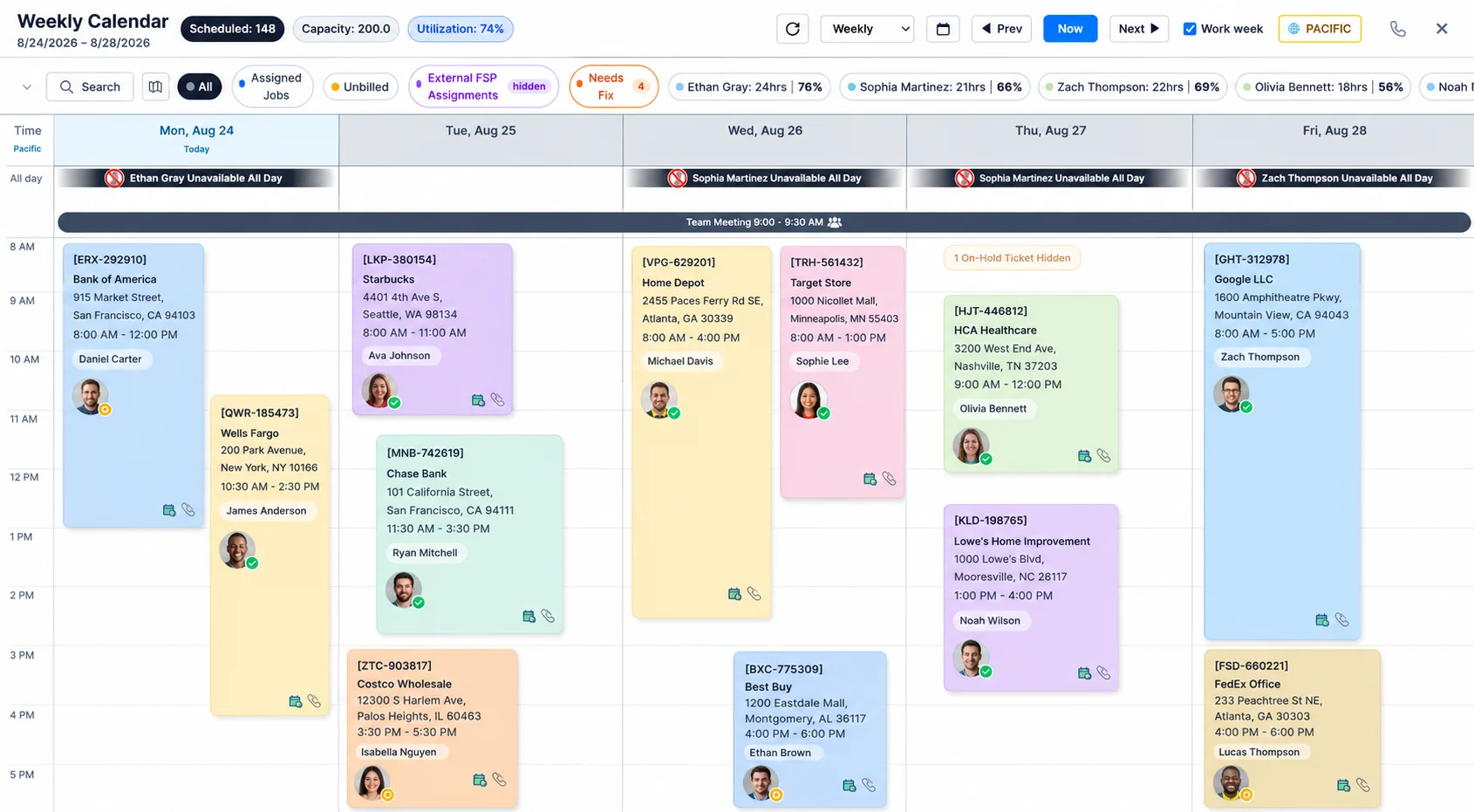This screenshot has width=1474, height=812.
Task: Click Sophia Martinez 66% utilization pill
Action: pyautogui.click(x=935, y=86)
